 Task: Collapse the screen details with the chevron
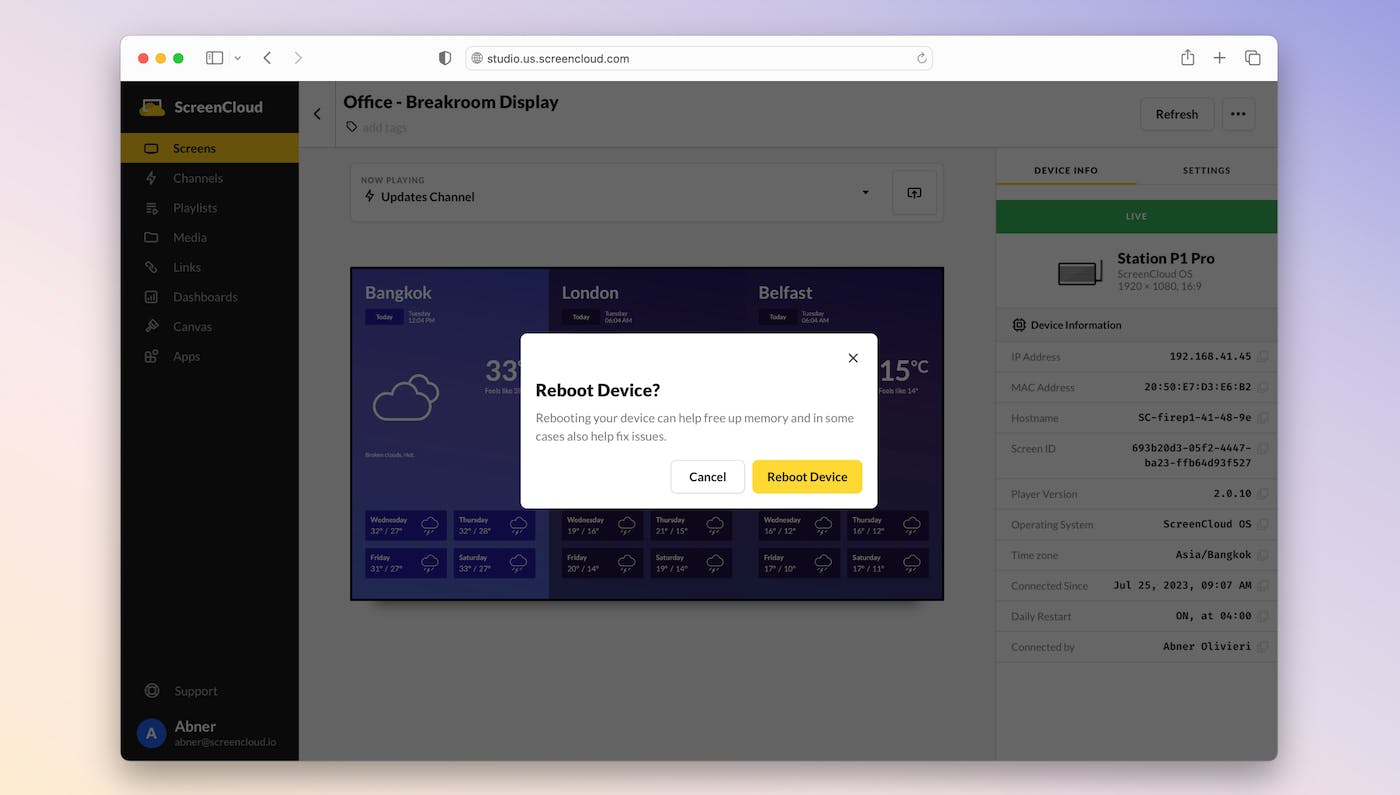point(316,113)
